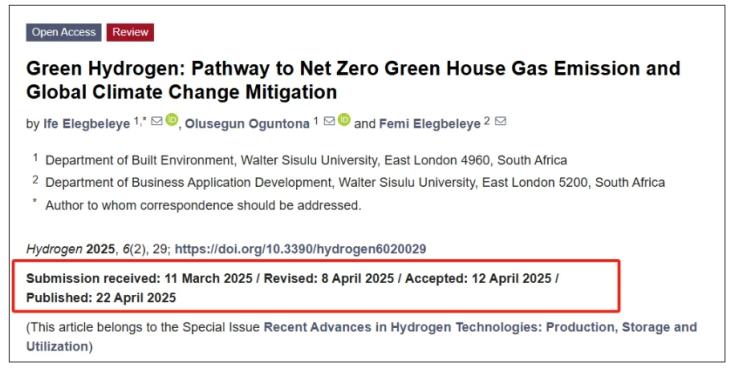Click the Department of Built Environment affiliation line
The height and width of the screenshot is (368, 735).
[x=306, y=160]
